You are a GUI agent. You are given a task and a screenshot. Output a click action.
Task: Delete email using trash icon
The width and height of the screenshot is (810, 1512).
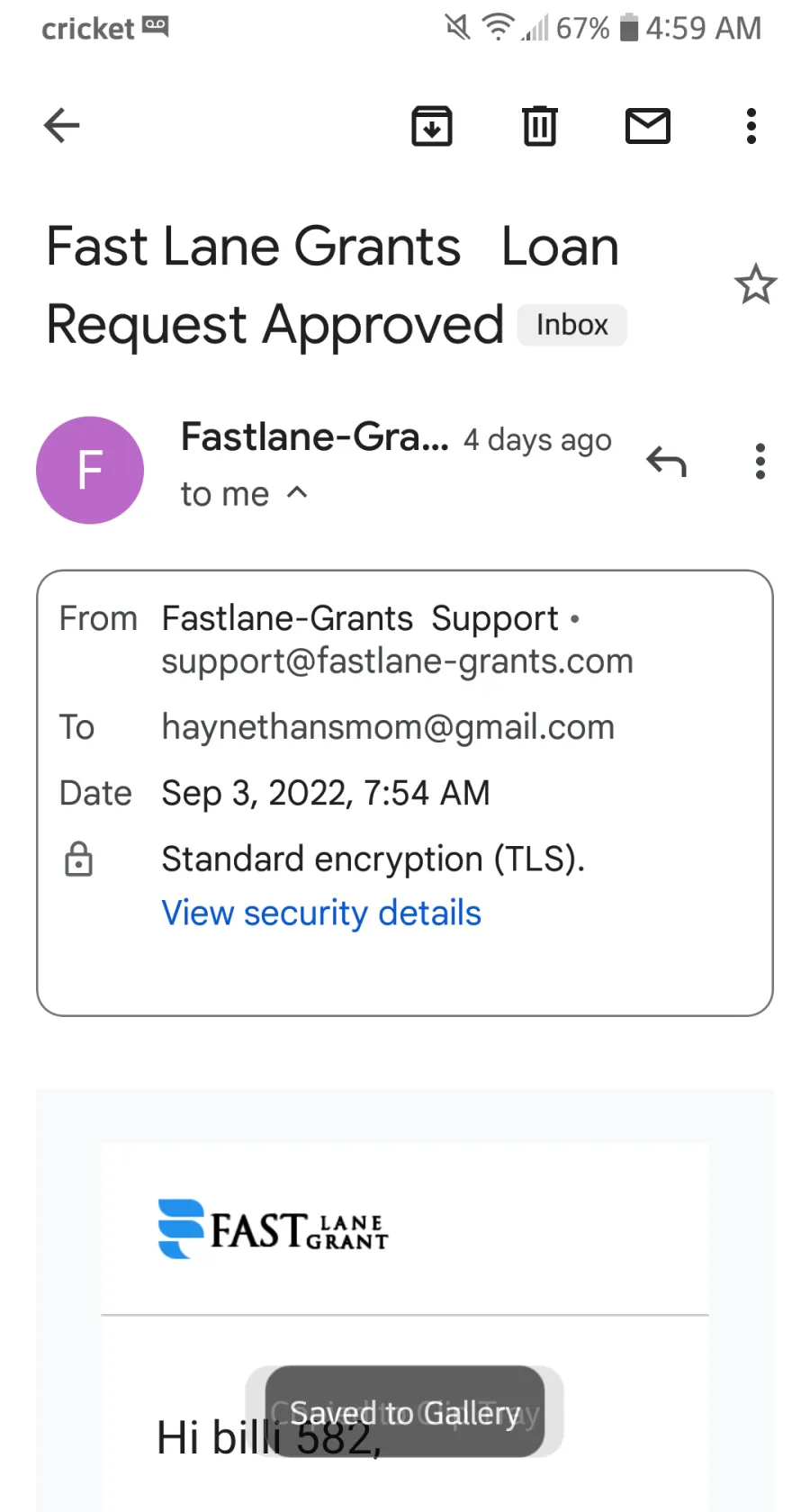540,125
